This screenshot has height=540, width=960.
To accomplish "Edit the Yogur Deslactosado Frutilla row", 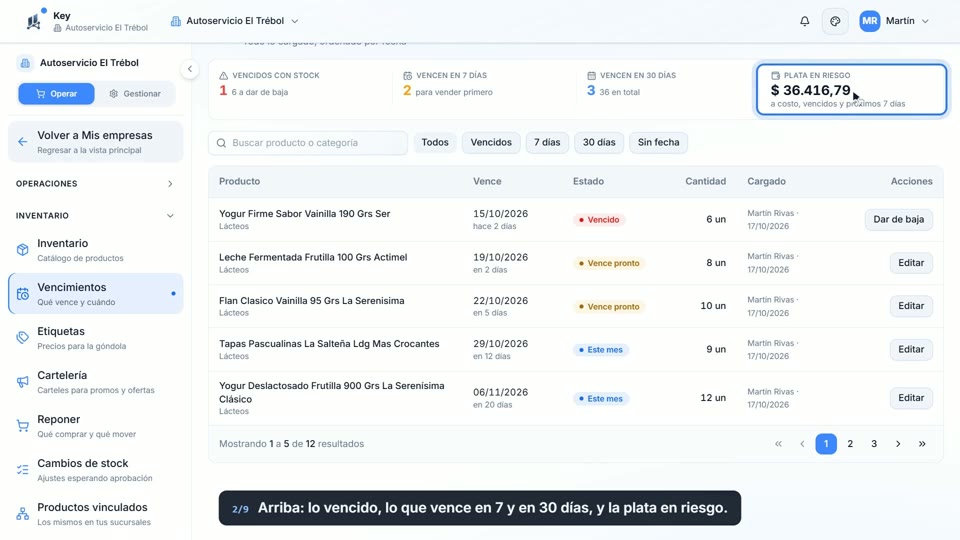I will tap(910, 398).
